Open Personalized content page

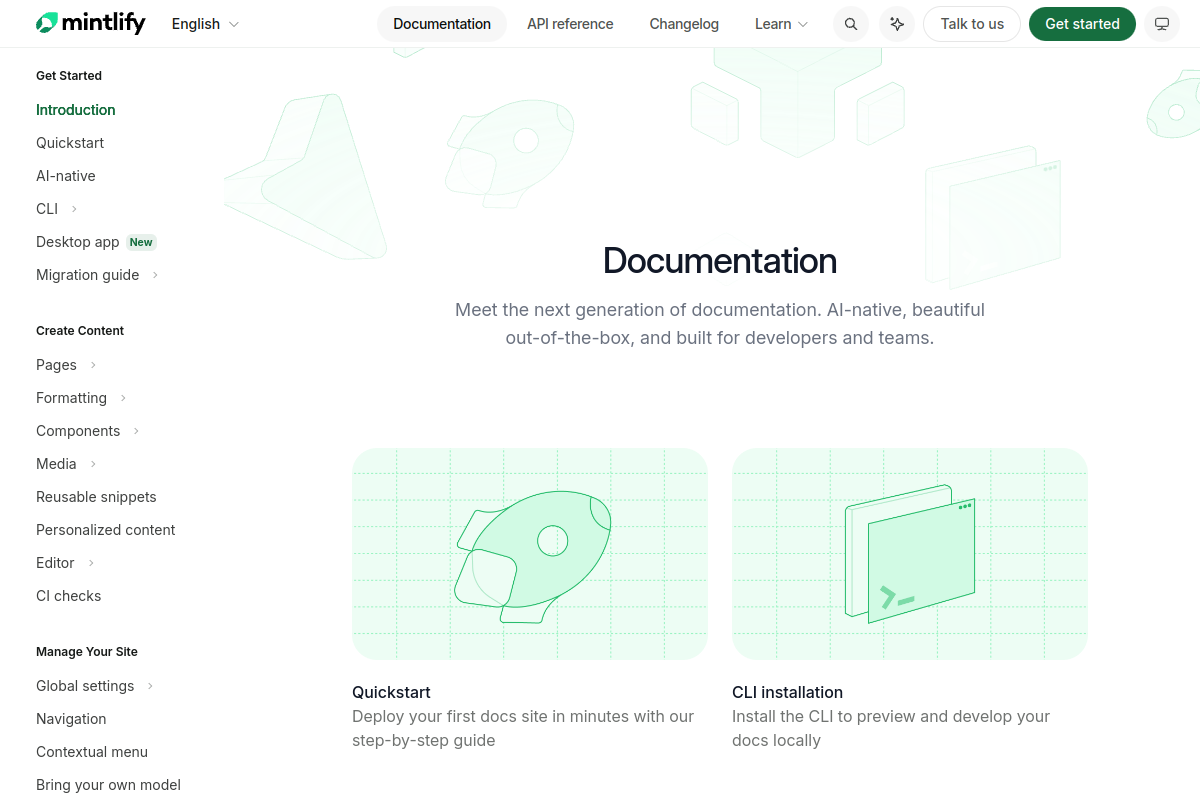[x=106, y=530]
